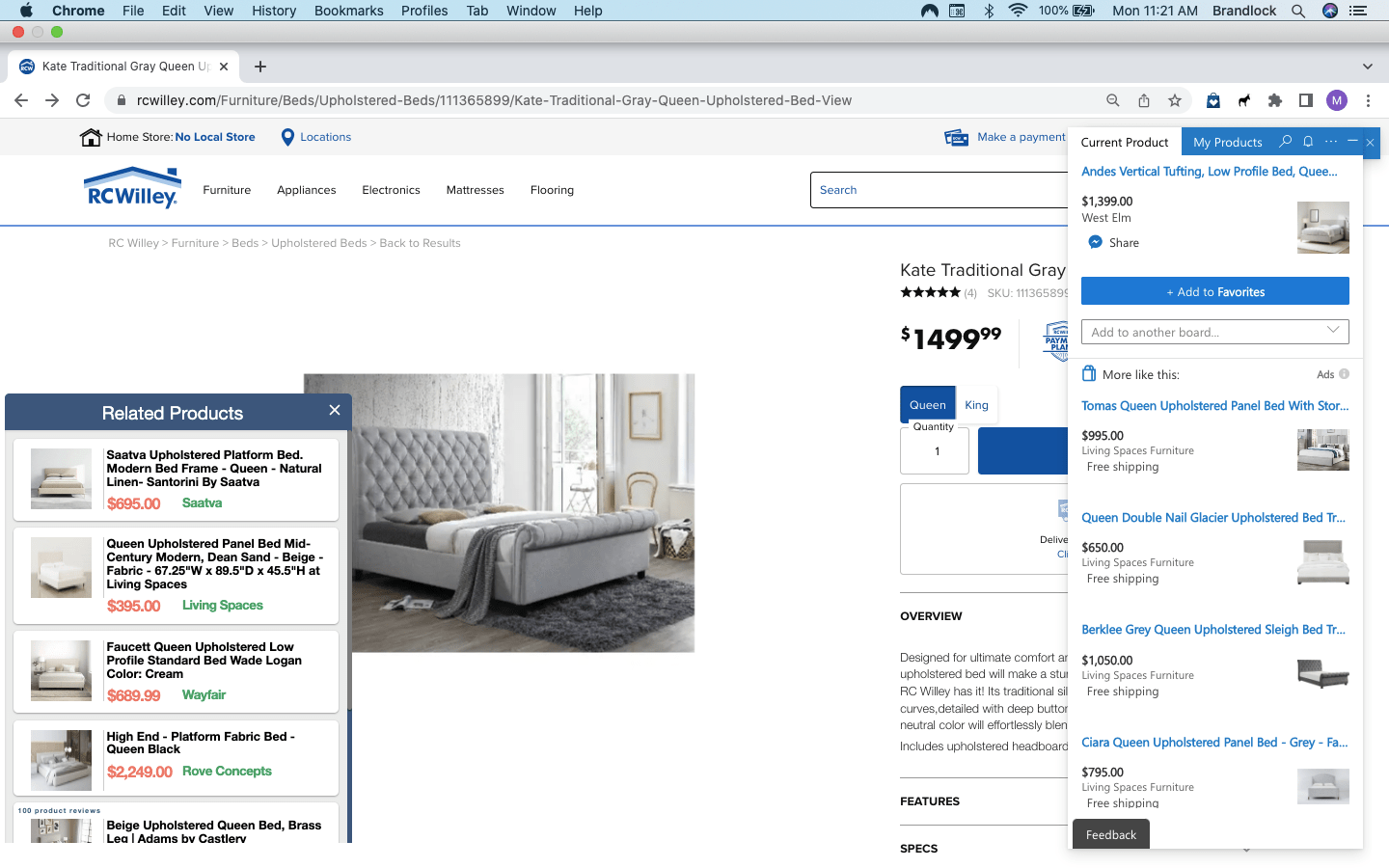Screen dimensions: 1389x868
Task: Click the blue shopping bag extension icon
Action: coord(1212,99)
